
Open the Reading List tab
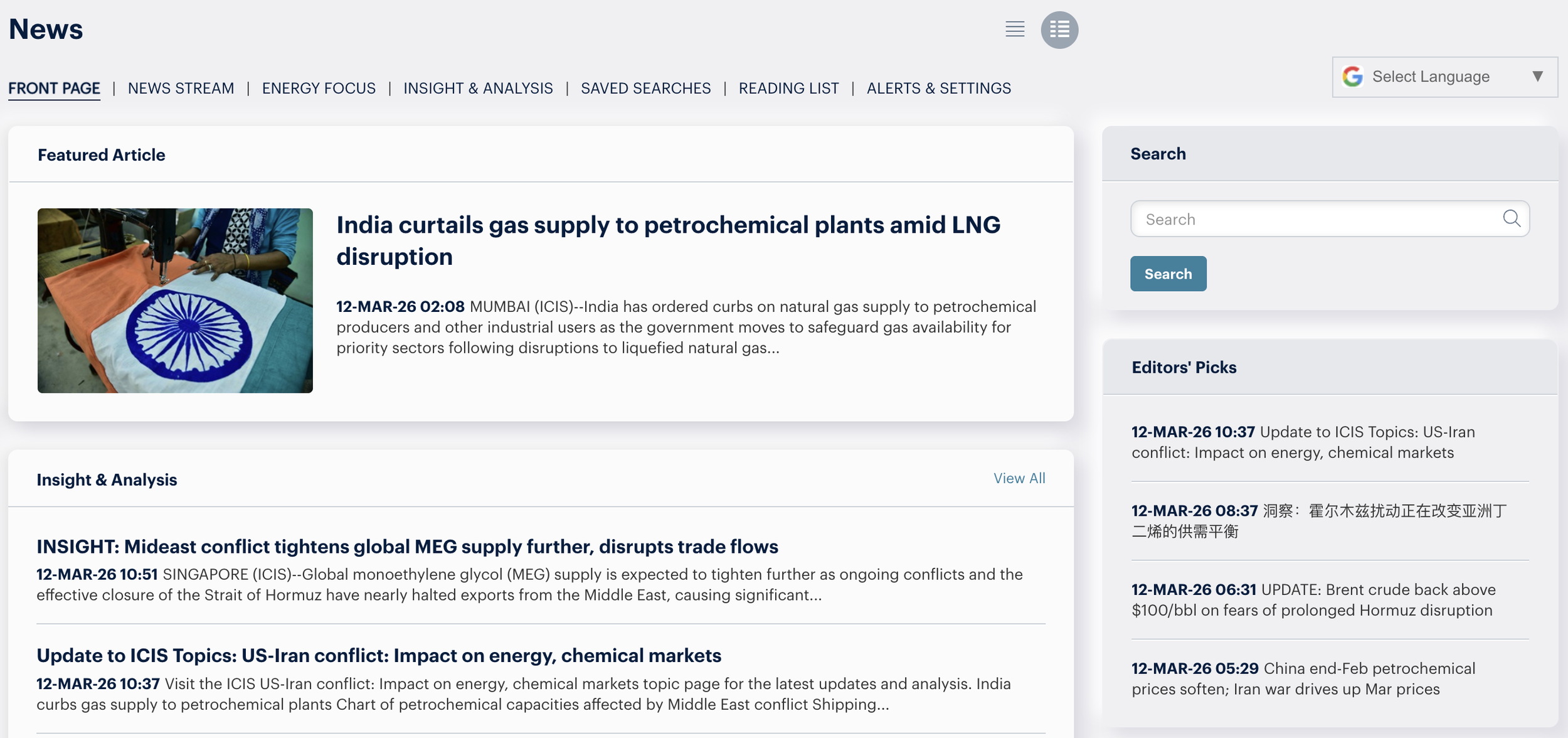(x=788, y=88)
